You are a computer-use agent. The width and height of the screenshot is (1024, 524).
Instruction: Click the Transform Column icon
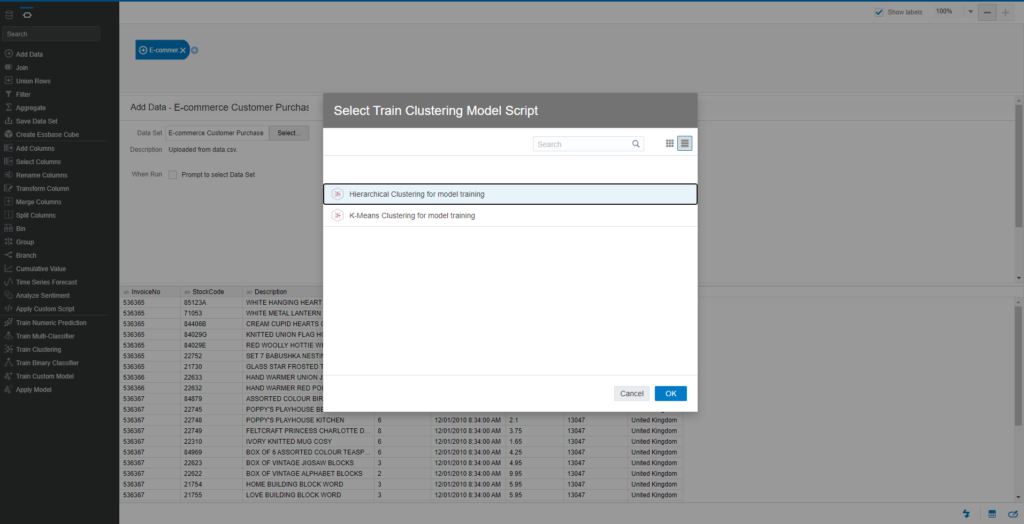[x=8, y=188]
